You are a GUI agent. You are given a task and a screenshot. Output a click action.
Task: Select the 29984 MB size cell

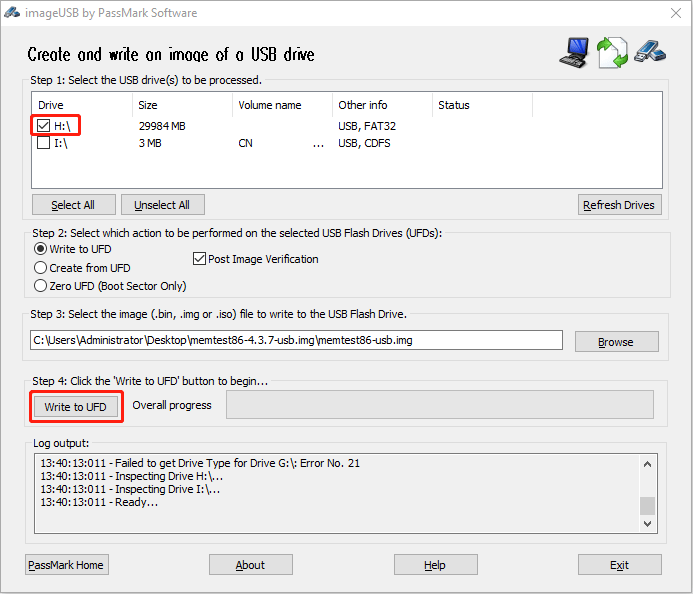click(x=162, y=126)
